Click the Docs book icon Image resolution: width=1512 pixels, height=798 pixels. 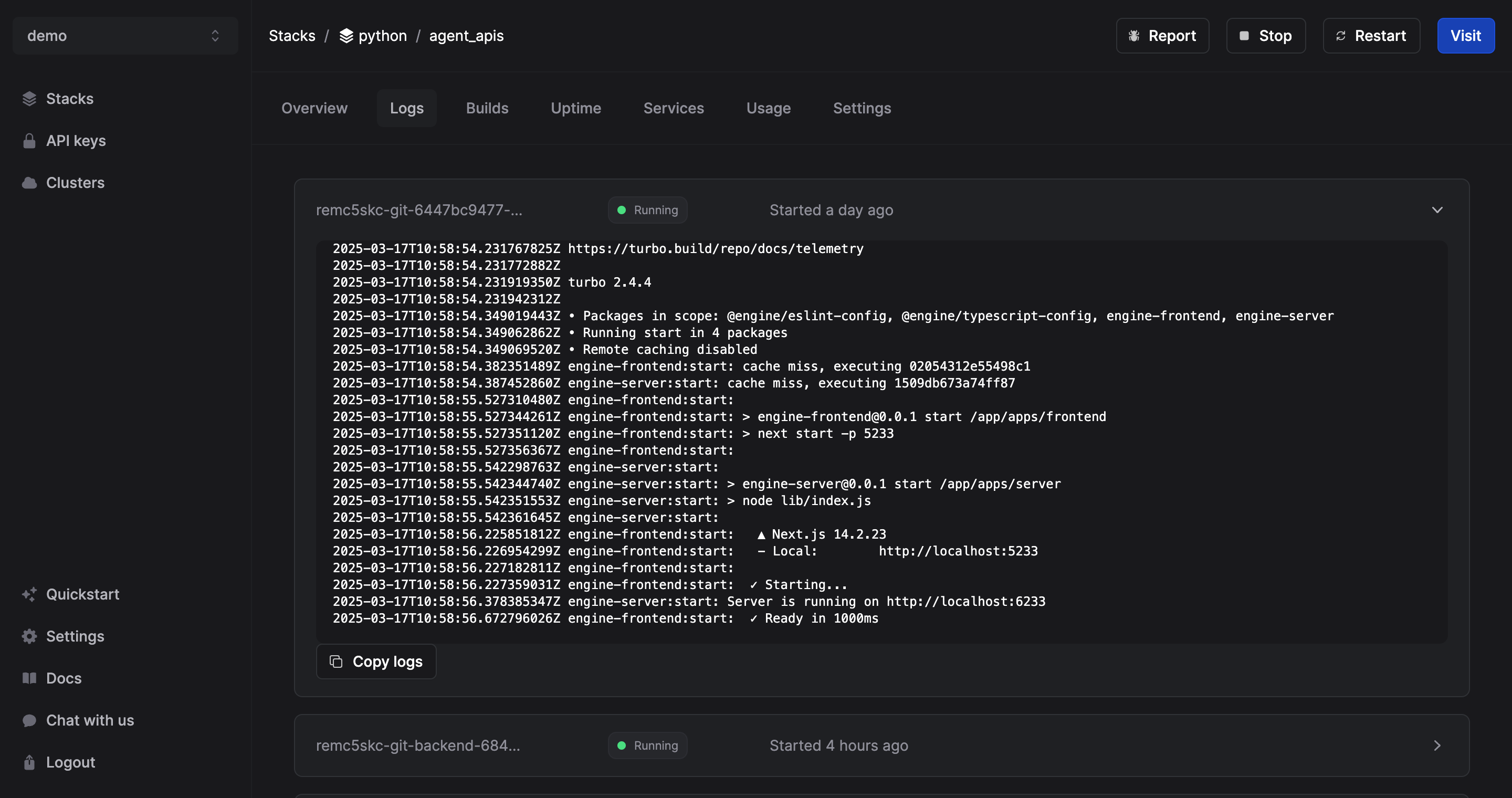click(29, 678)
